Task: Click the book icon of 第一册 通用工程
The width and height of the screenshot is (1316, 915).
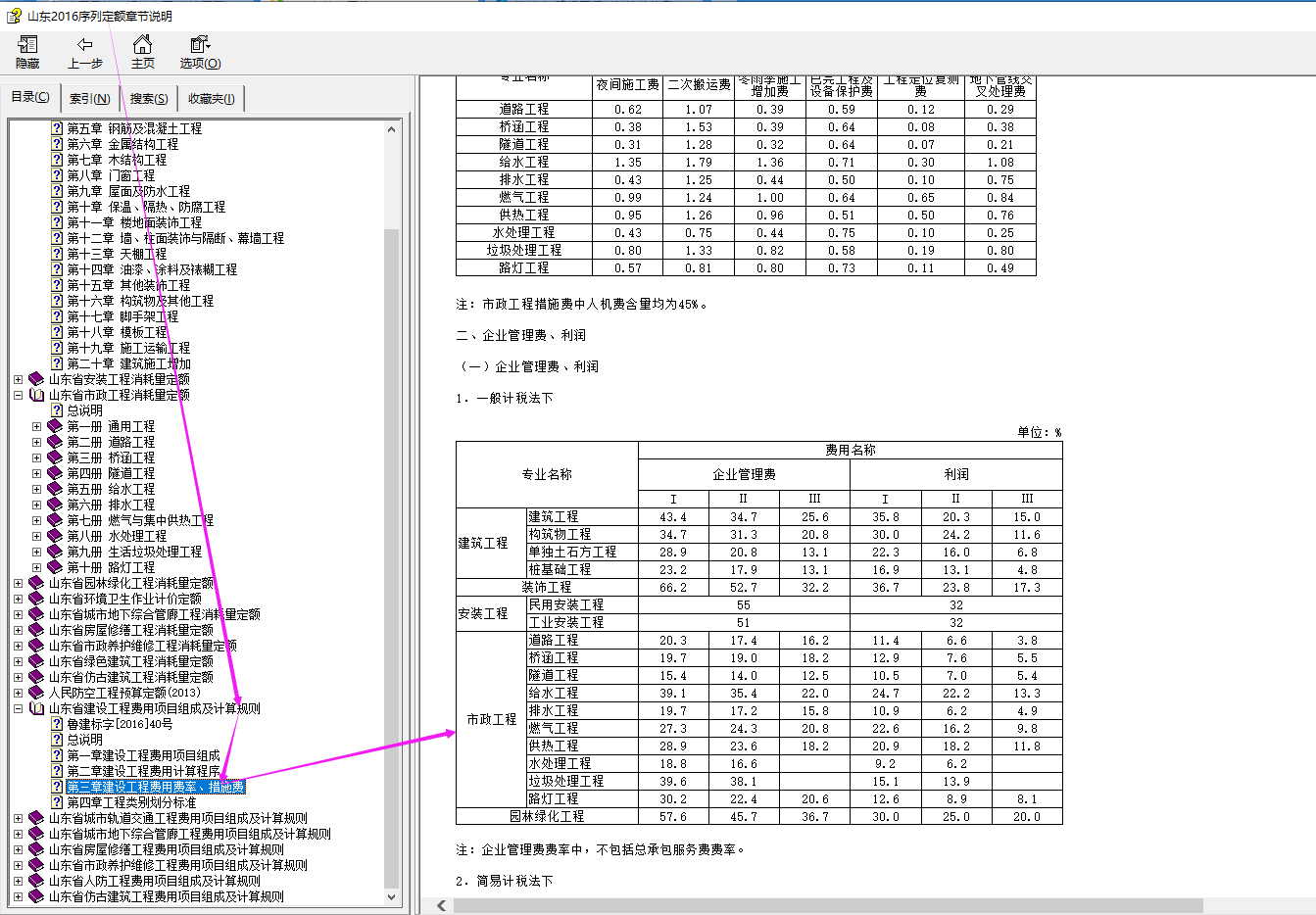Action: coord(55,426)
